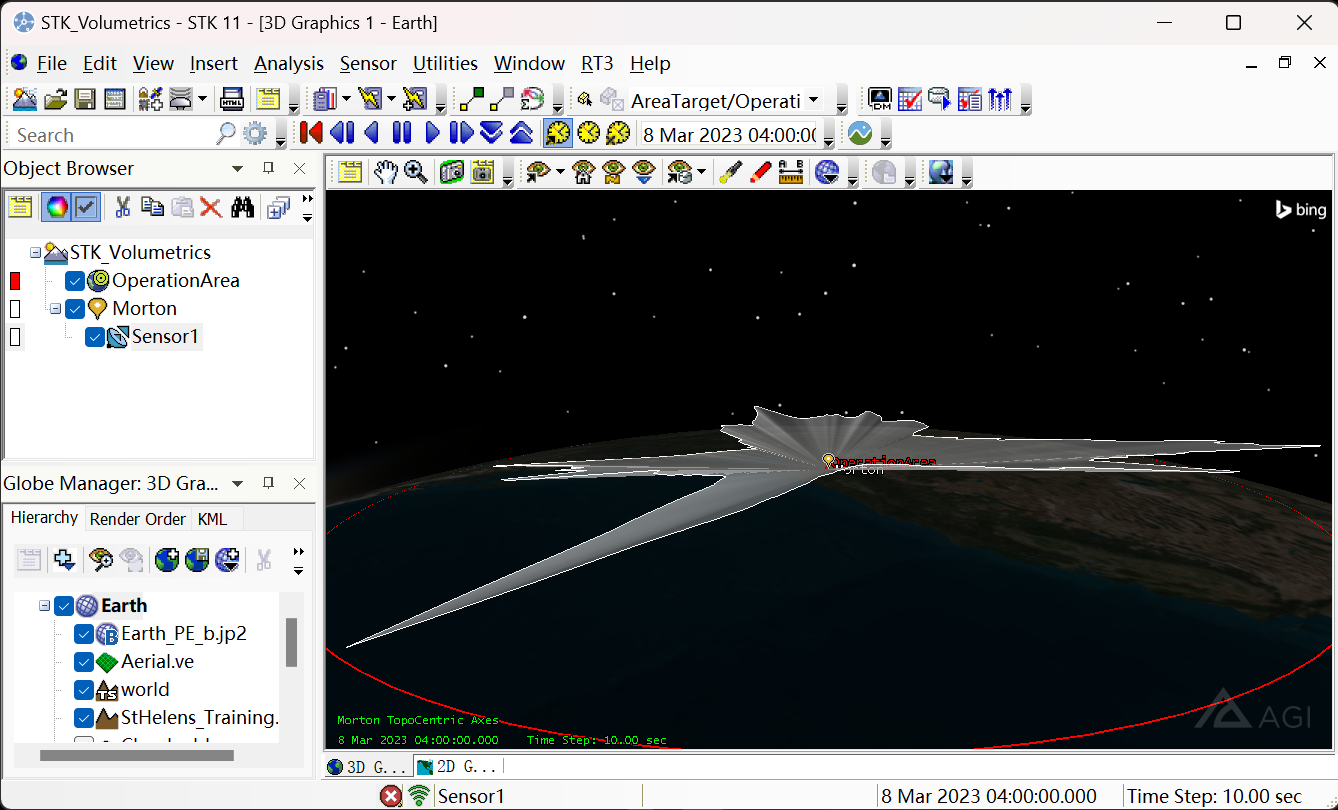
Task: Activate the Zoom tool for the 3D view
Action: [x=415, y=172]
